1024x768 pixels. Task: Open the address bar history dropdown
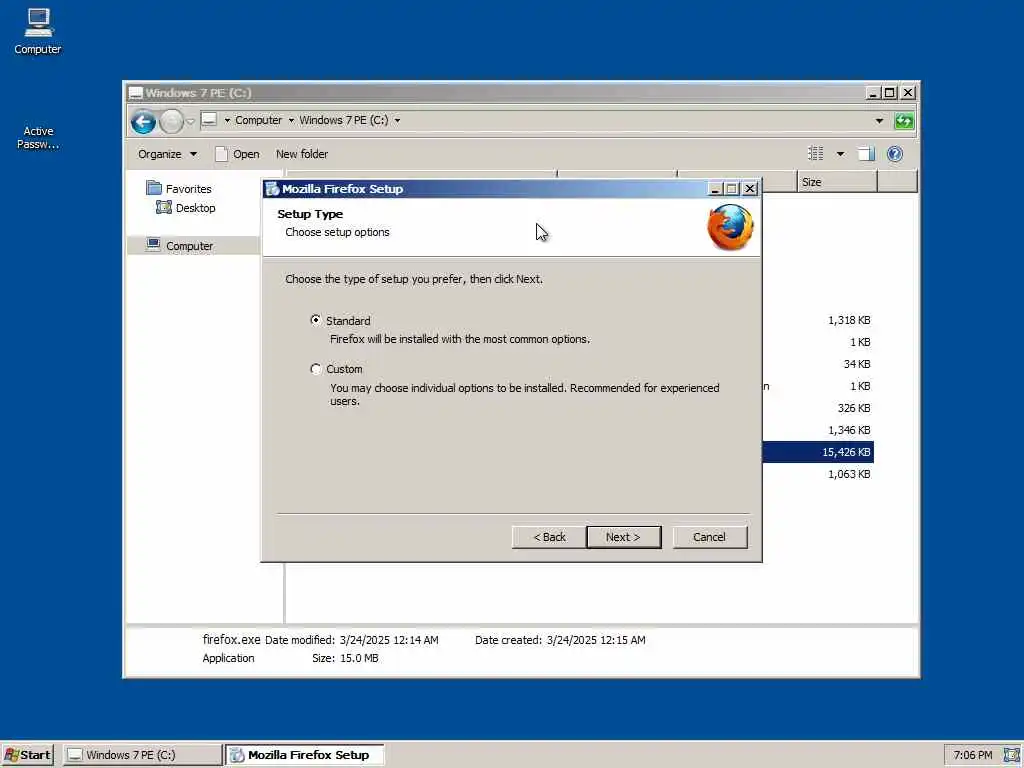coord(879,121)
